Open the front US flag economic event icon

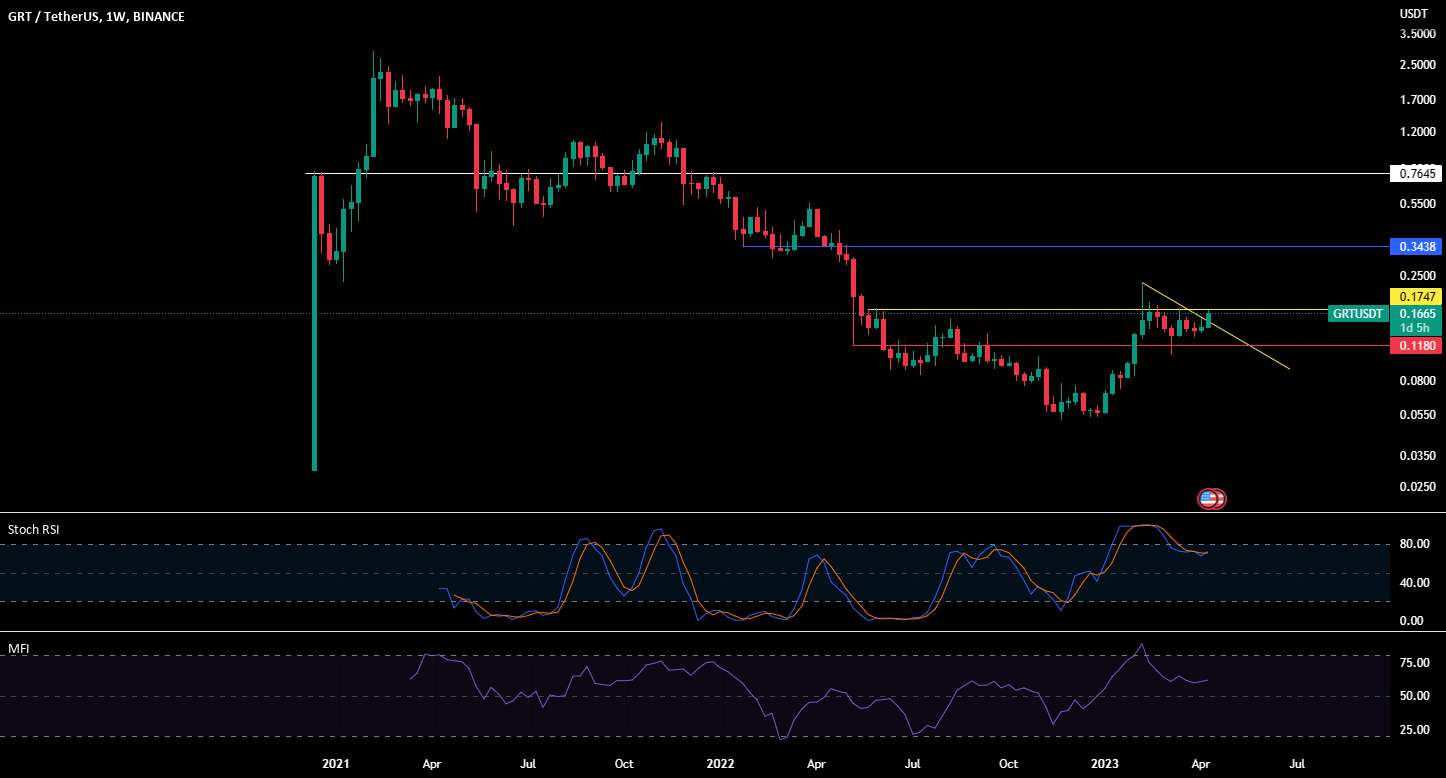1208,498
